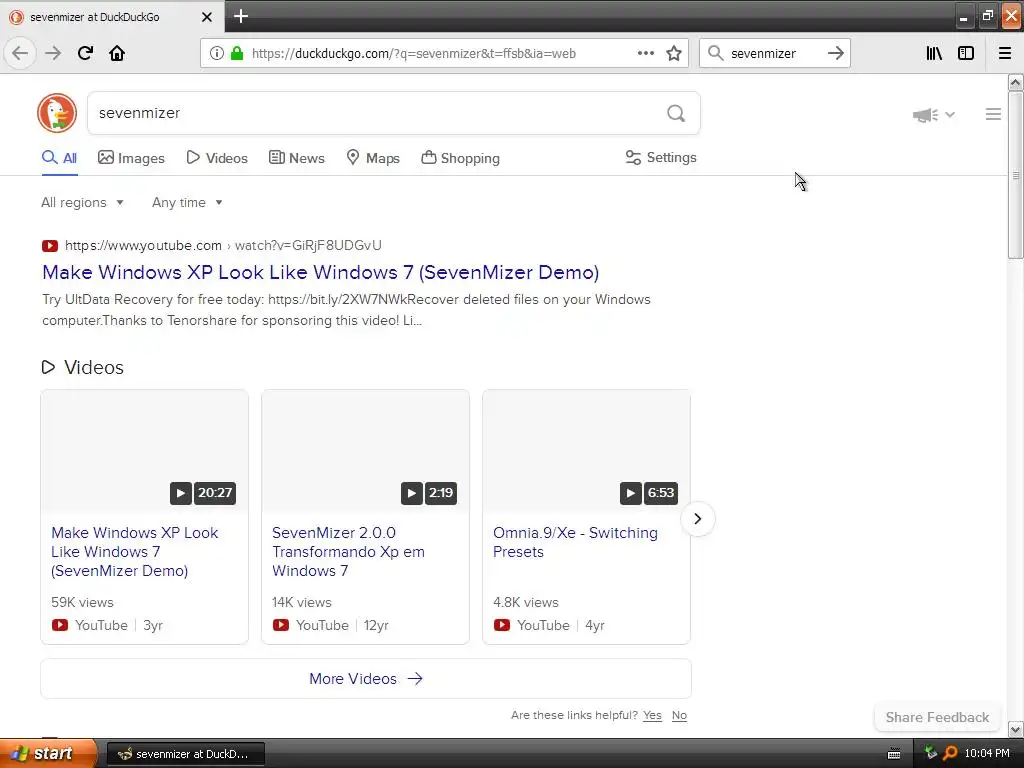Expand the All regions filter dropdown
The image size is (1024, 768).
(82, 202)
